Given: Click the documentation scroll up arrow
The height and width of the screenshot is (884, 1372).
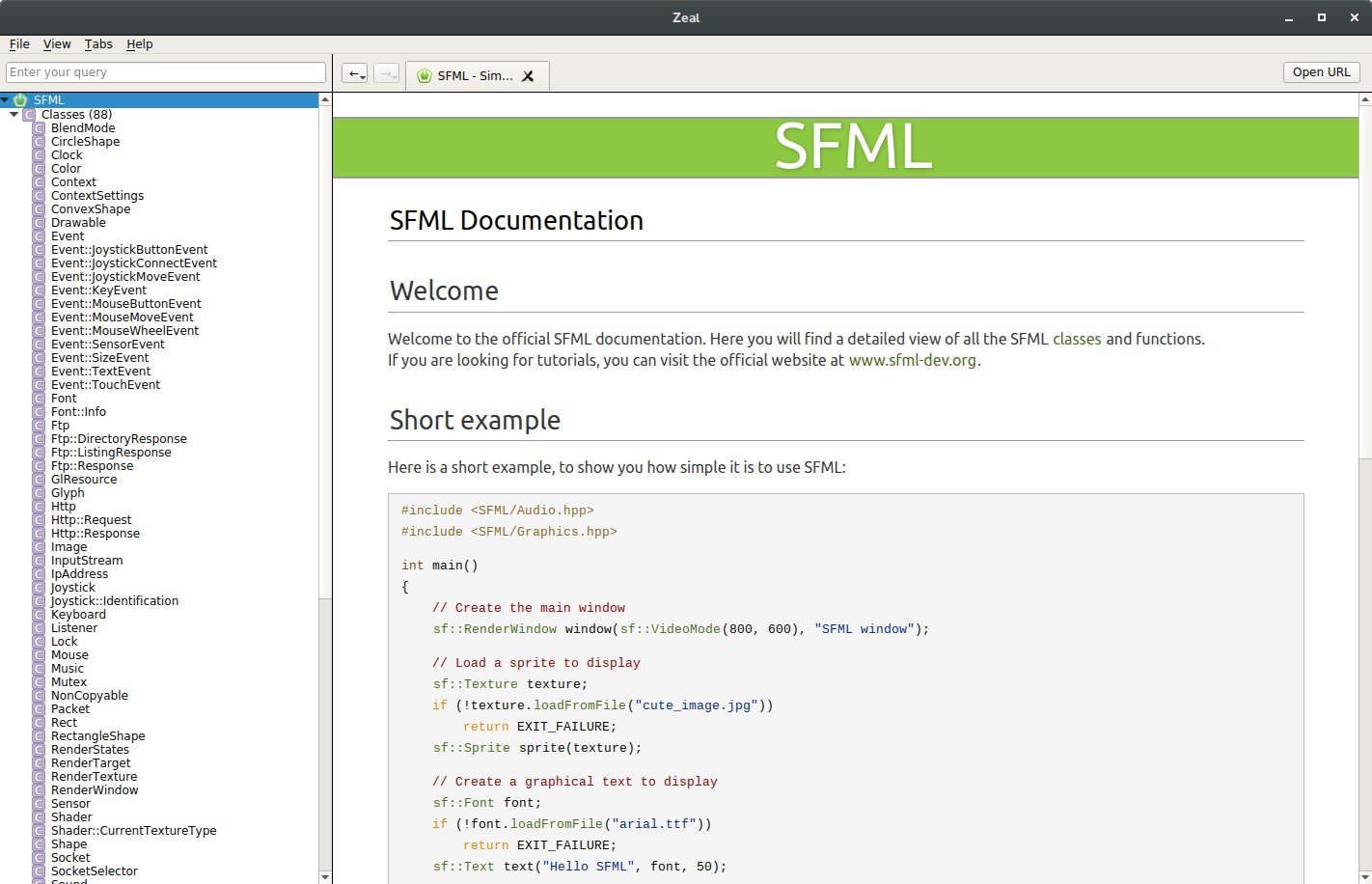Looking at the screenshot, I should tap(1365, 99).
